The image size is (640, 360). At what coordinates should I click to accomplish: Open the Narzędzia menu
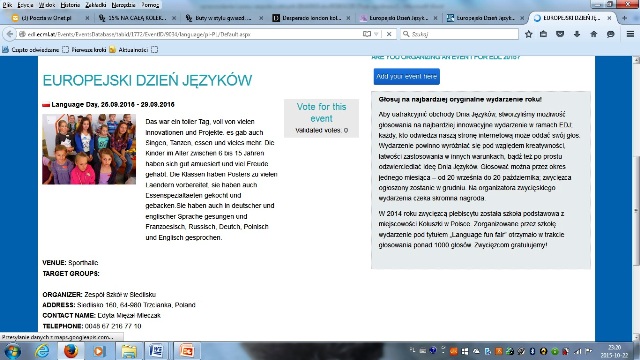pos(124,5)
